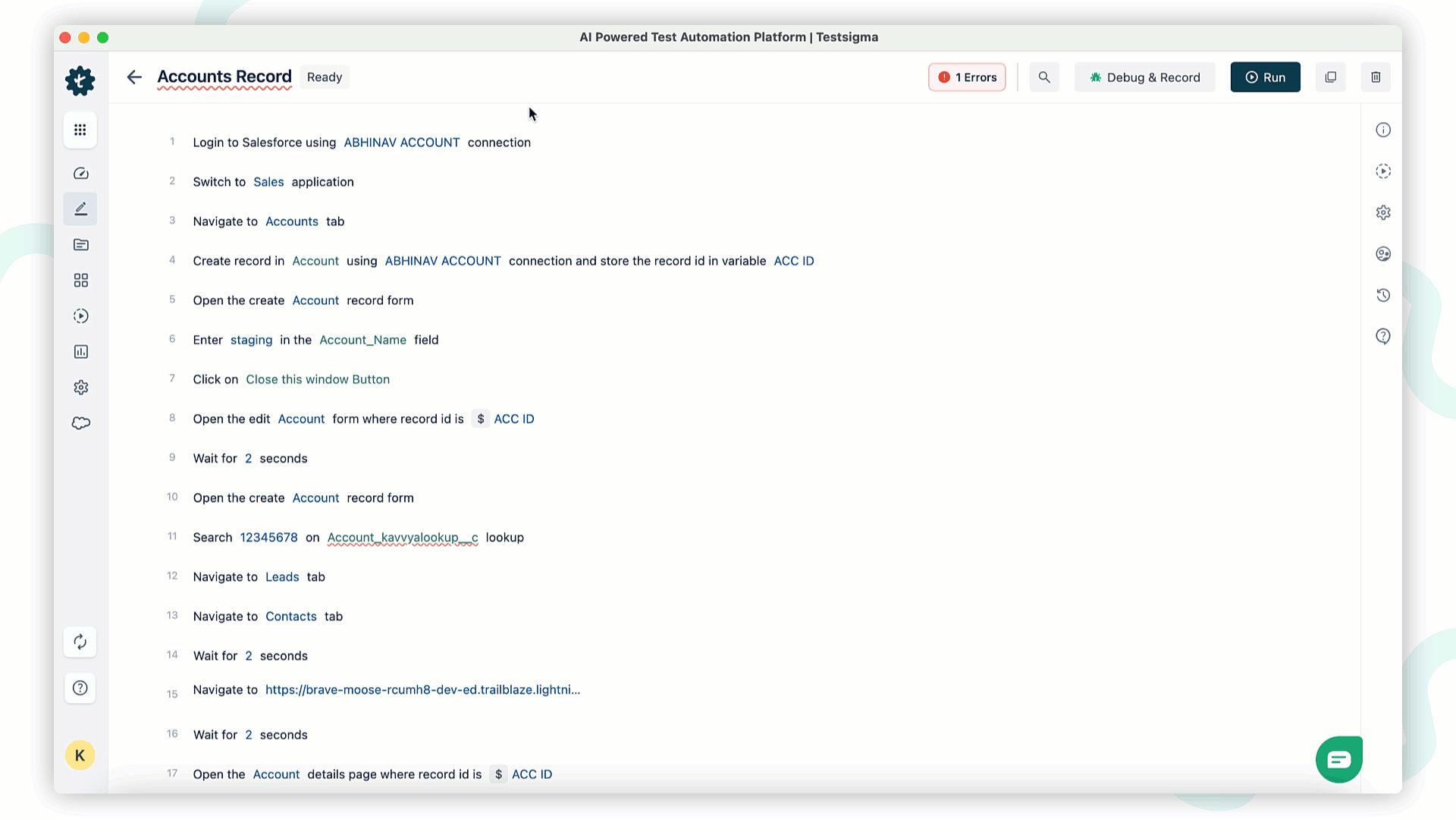Click the Testsigma gear logo
This screenshot has height=819, width=1456.
(80, 80)
